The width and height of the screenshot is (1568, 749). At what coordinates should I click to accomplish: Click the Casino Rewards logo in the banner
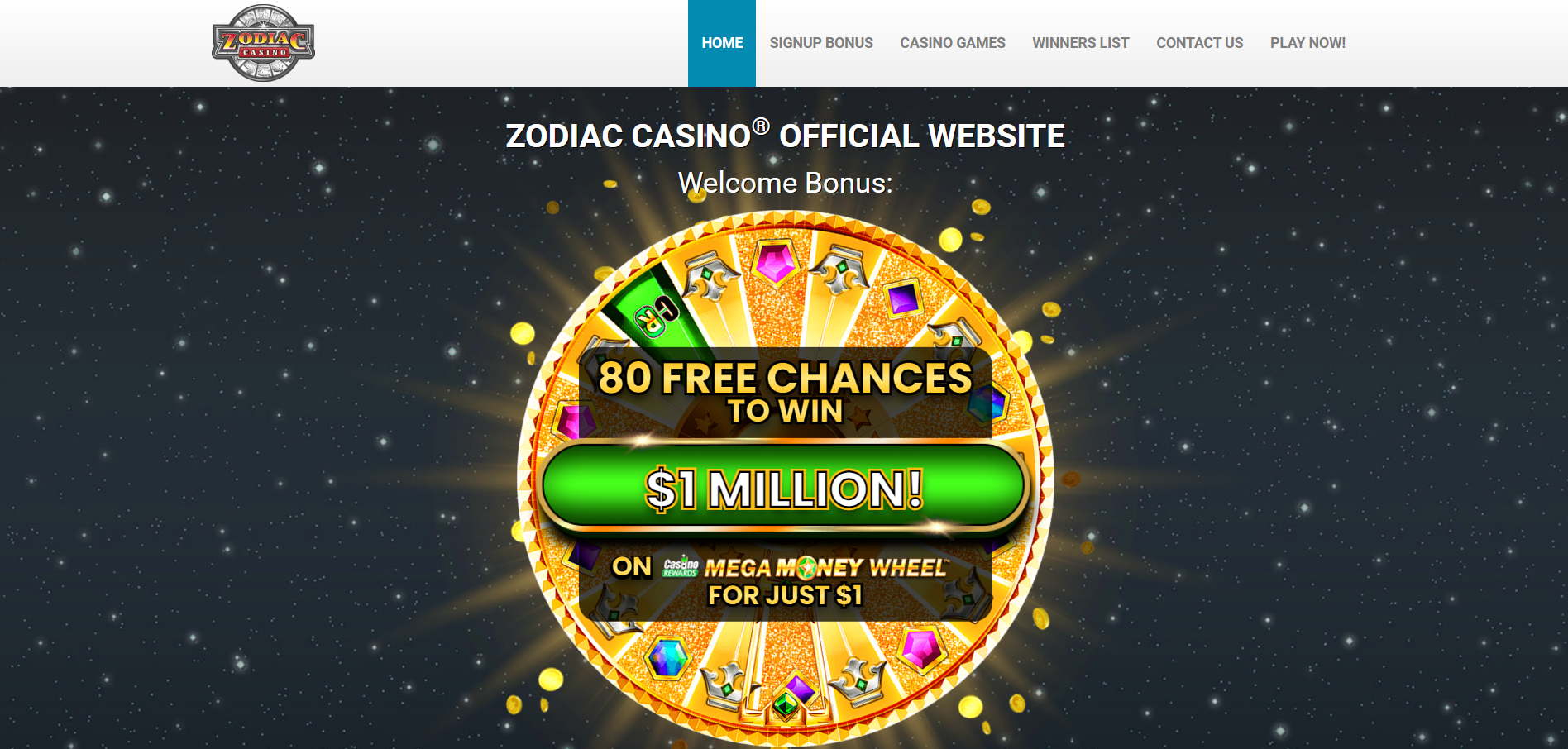pyautogui.click(x=681, y=567)
